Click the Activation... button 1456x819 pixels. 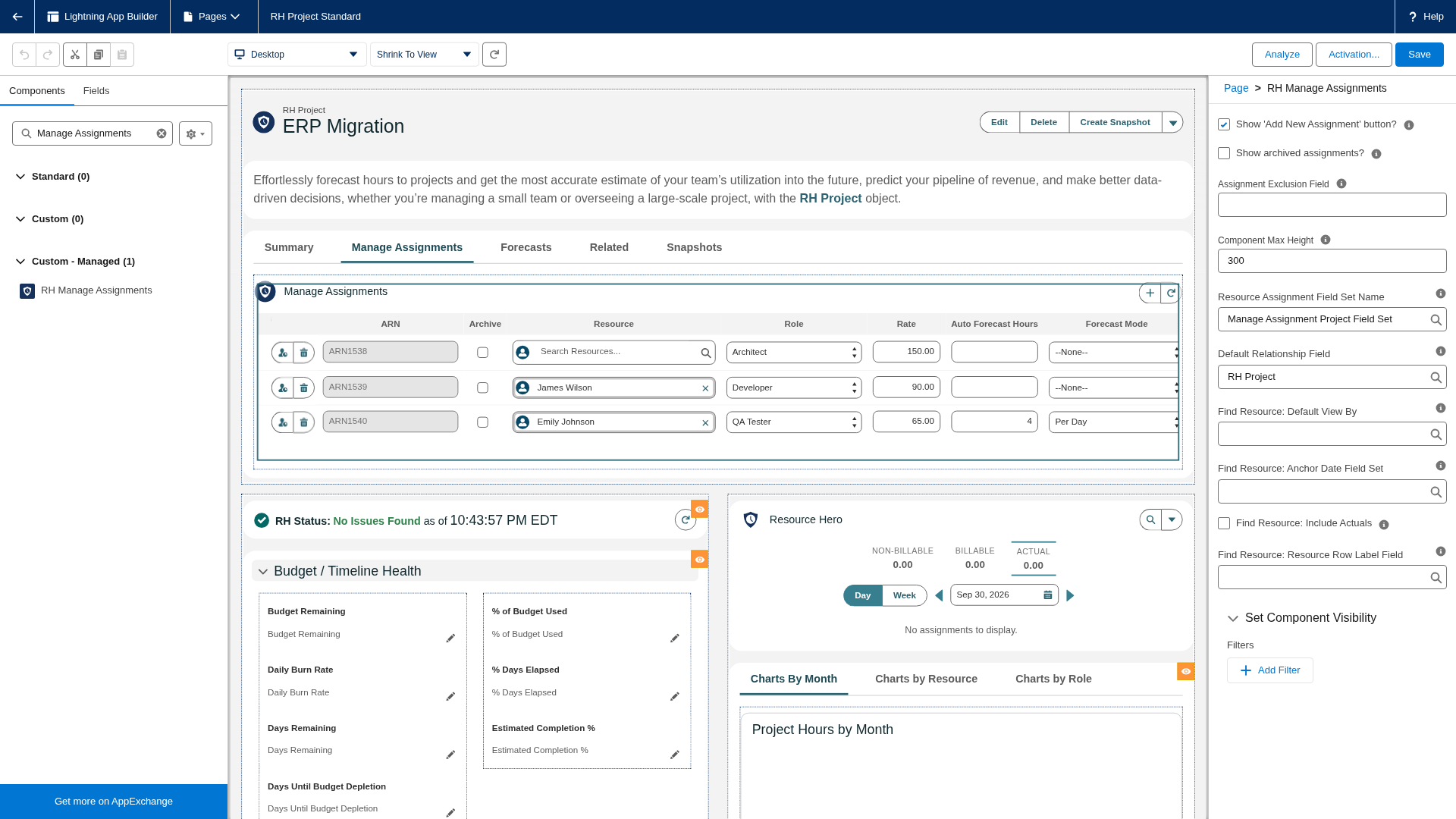pyautogui.click(x=1354, y=55)
